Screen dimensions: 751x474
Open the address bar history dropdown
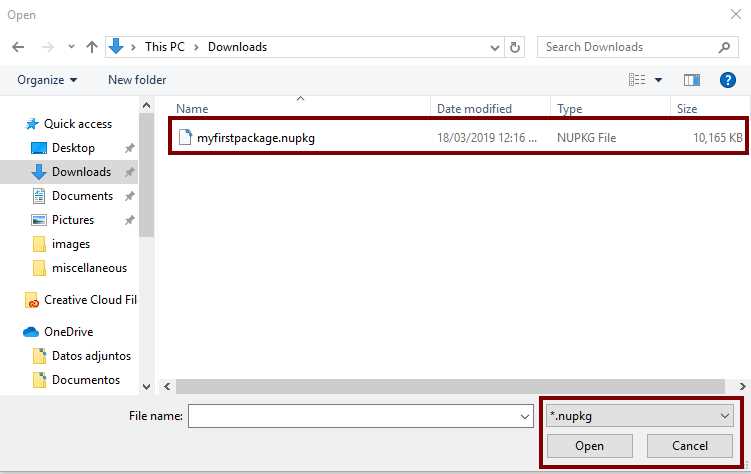[x=495, y=47]
